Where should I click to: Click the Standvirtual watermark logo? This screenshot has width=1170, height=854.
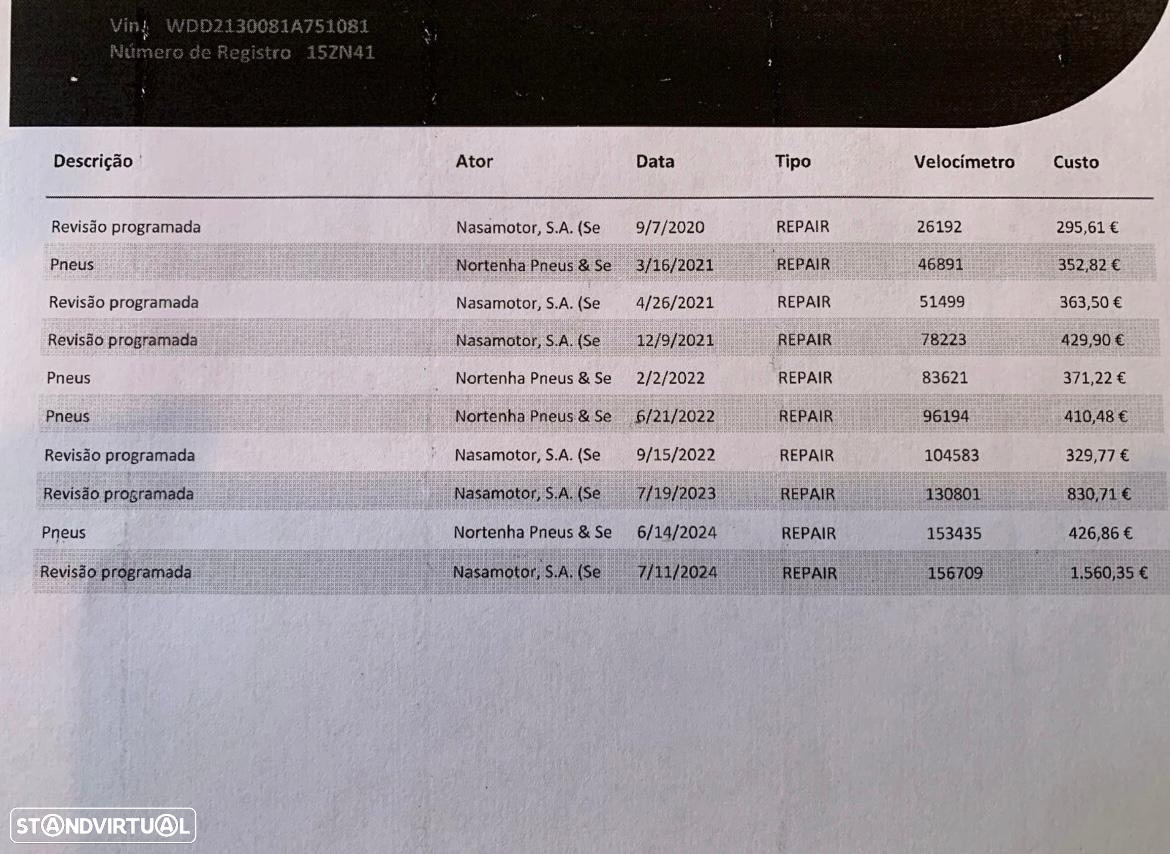pyautogui.click(x=103, y=826)
